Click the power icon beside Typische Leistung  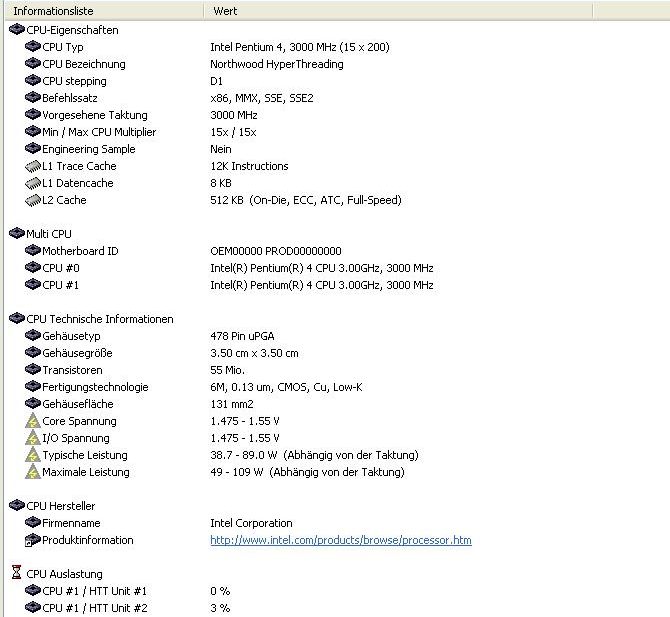coord(32,455)
